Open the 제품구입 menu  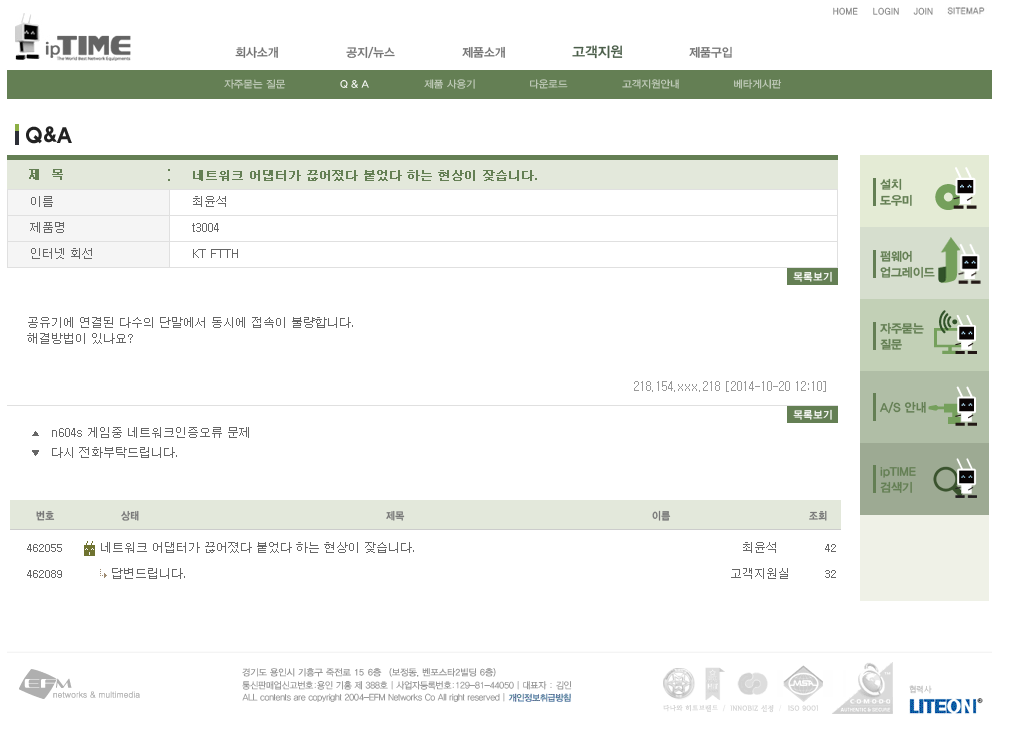point(711,52)
